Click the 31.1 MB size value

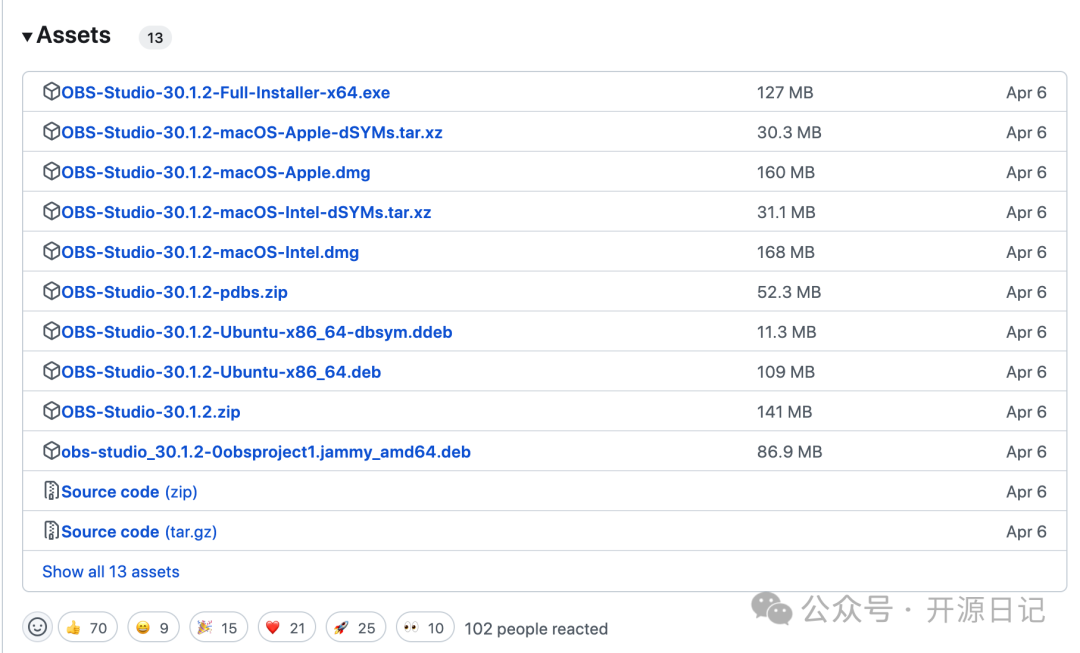pos(786,212)
